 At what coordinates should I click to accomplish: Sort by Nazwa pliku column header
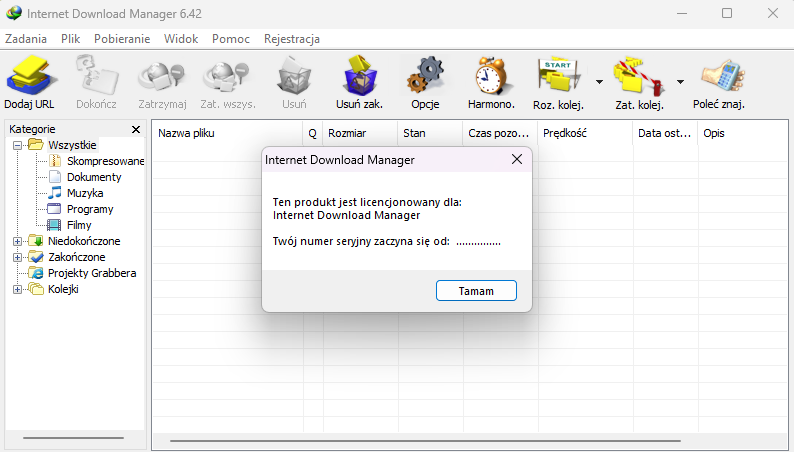227,133
